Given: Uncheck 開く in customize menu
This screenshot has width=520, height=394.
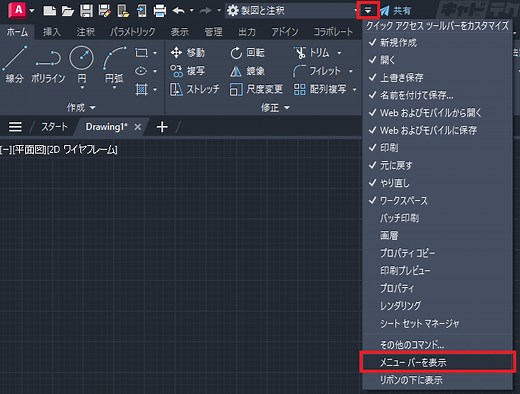Looking at the screenshot, I should pos(437,60).
